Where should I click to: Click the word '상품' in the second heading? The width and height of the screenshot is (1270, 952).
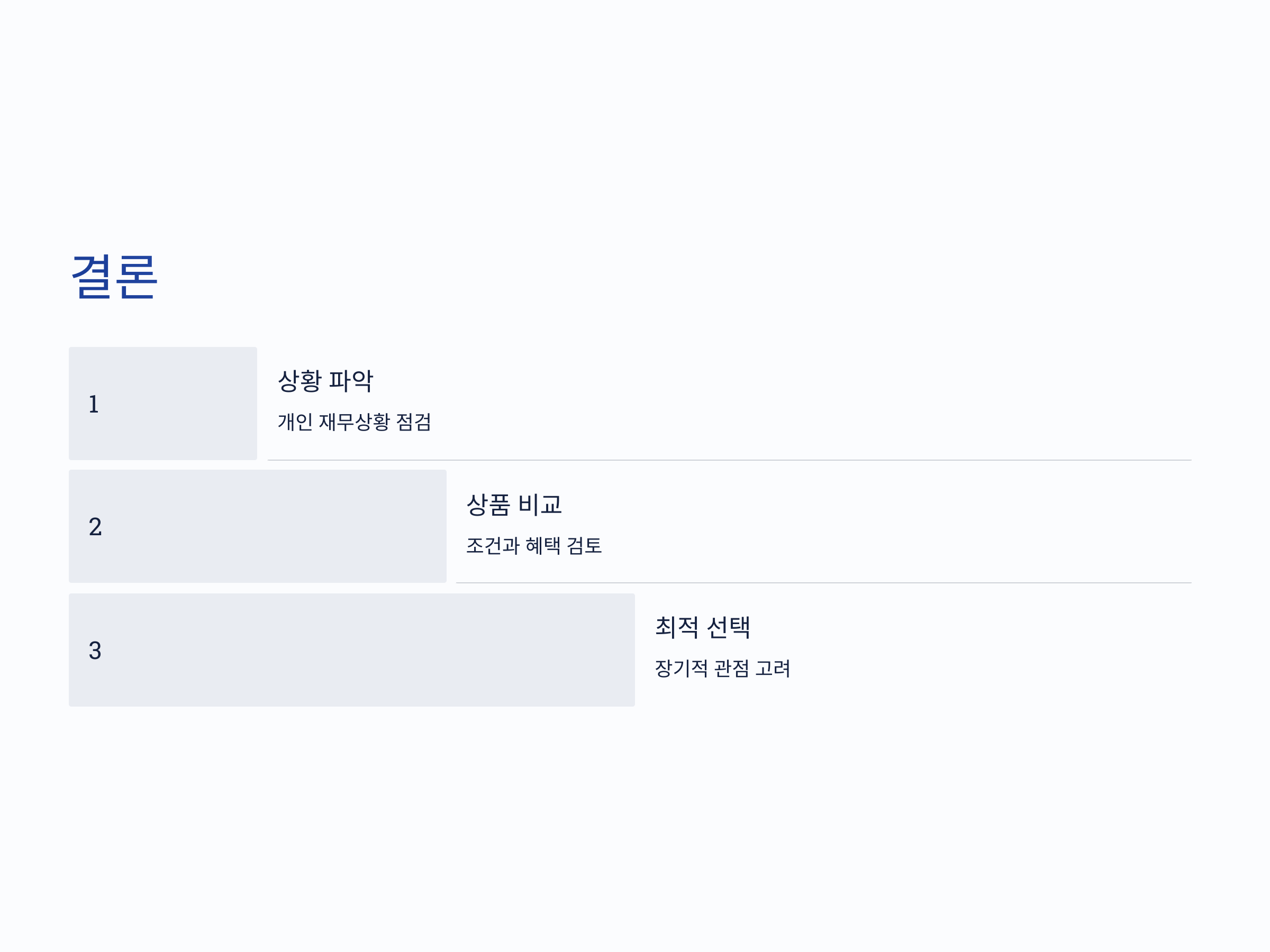pos(488,505)
